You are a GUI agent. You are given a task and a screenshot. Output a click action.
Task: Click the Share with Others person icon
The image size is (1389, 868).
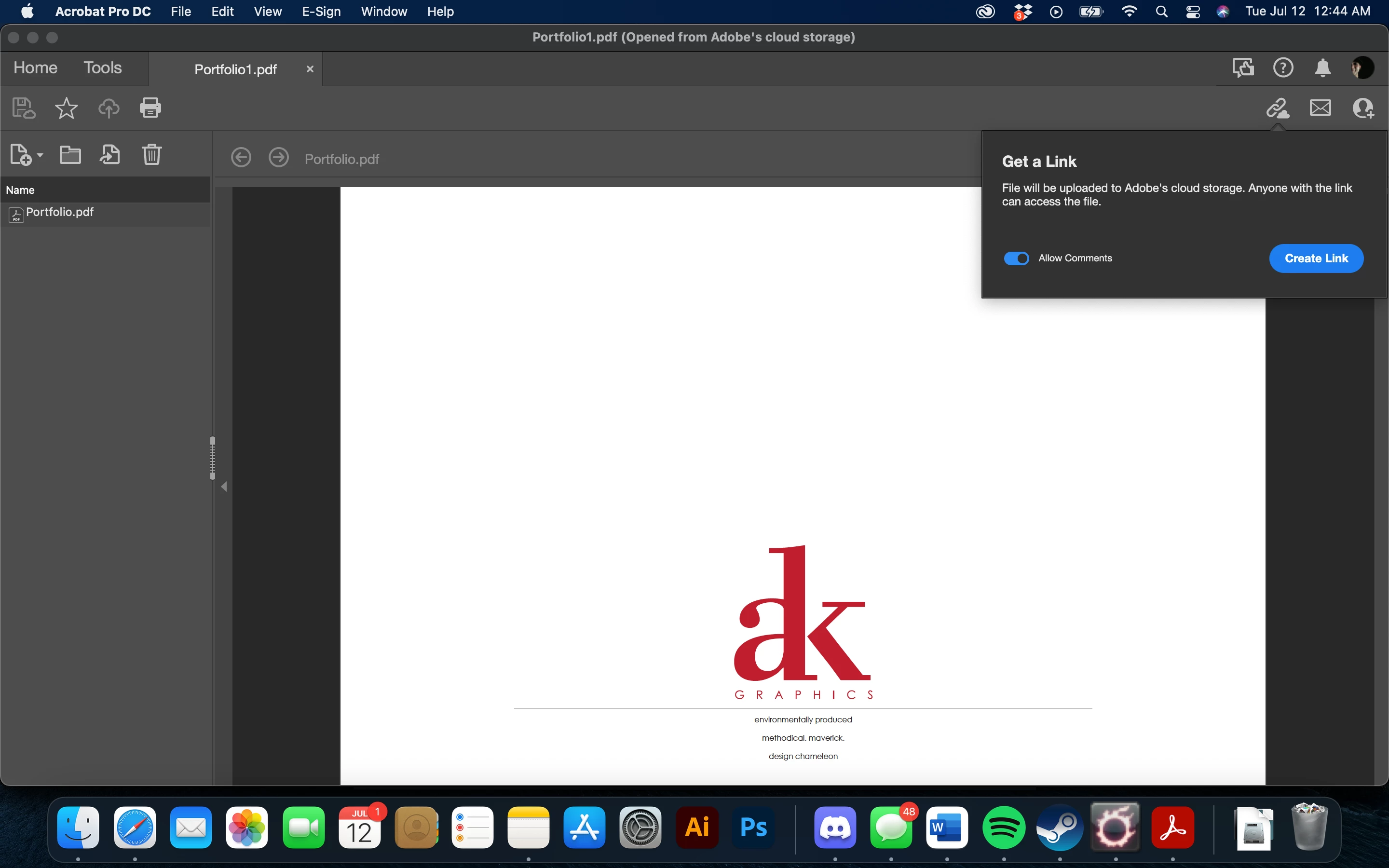1363,108
